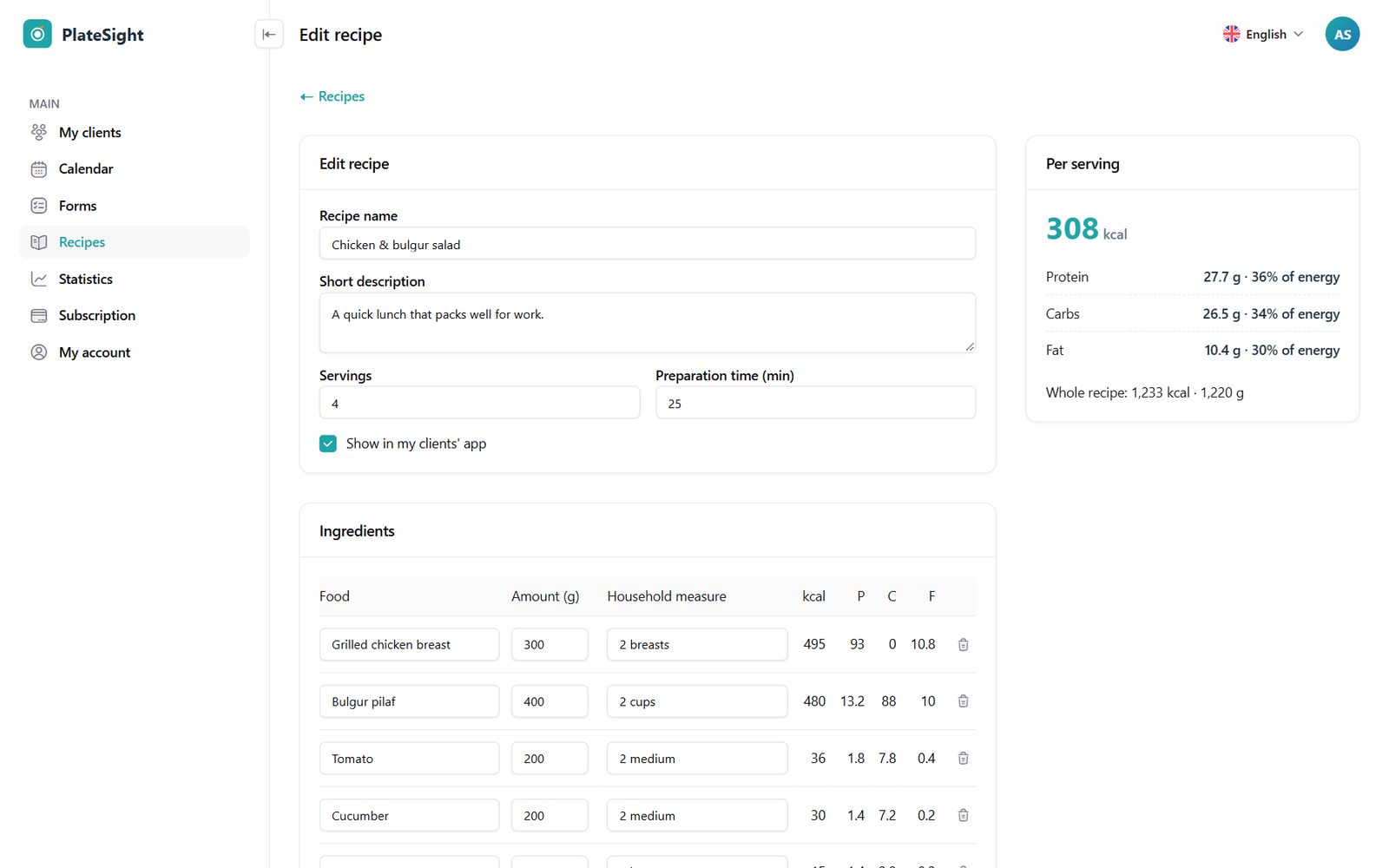This screenshot has height=868, width=1389.
Task: Edit amount 400 for Bulgur pilaf
Action: pos(550,701)
